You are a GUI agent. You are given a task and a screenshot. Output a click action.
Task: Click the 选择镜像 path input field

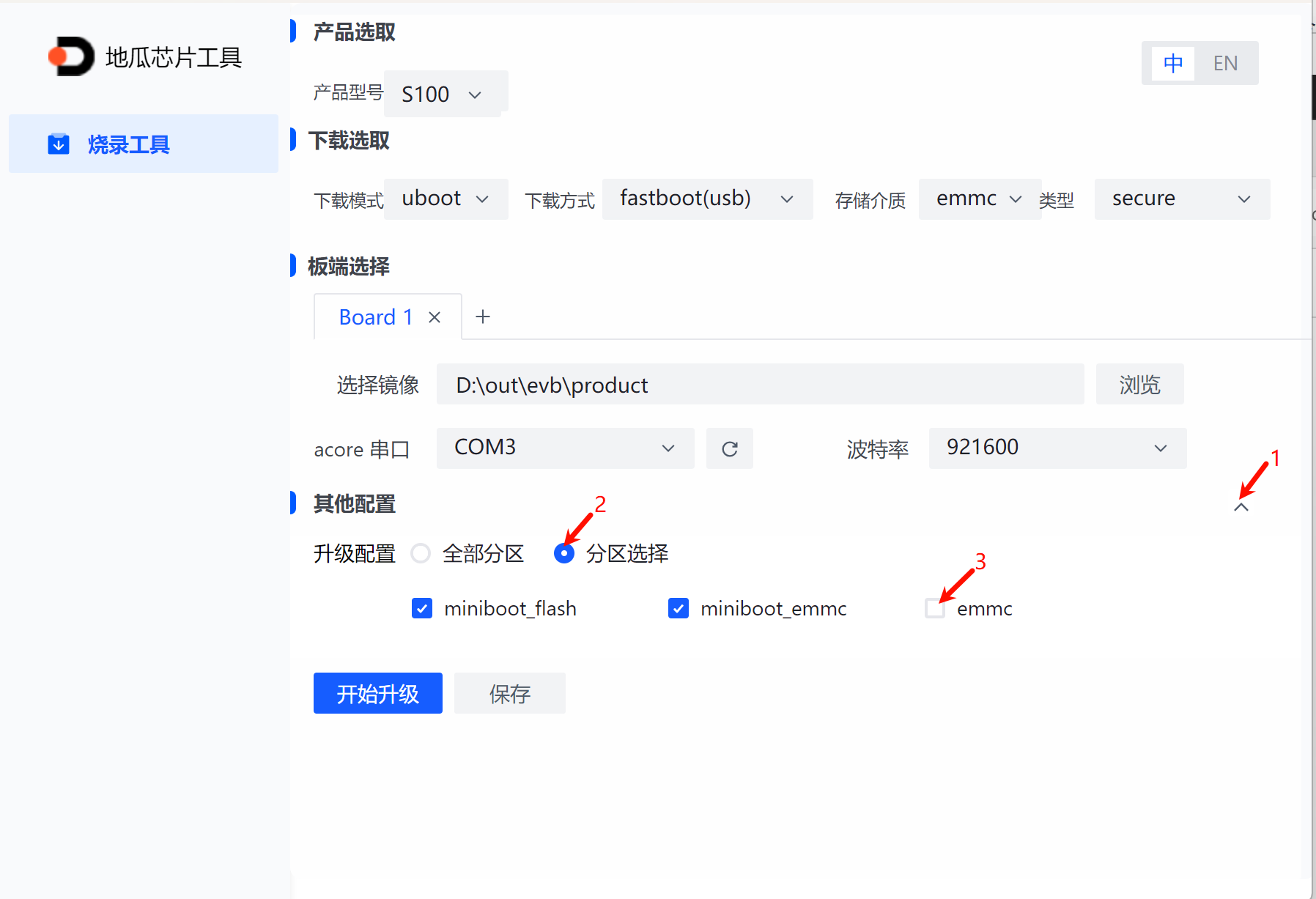point(760,385)
